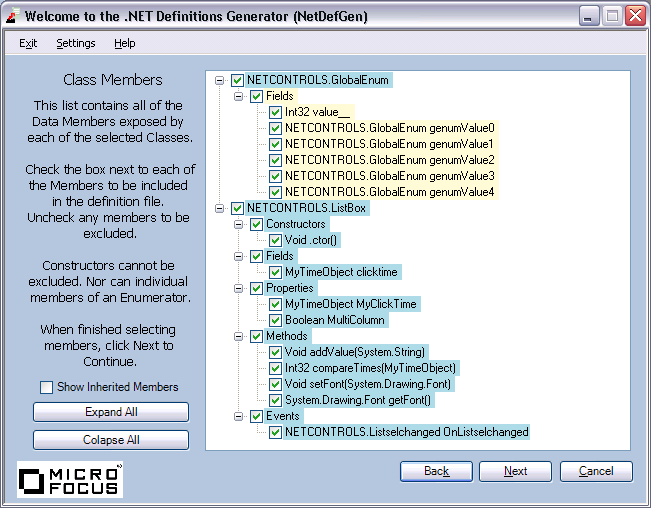Image resolution: width=651 pixels, height=508 pixels.
Task: Open the Help menu
Action: [x=124, y=43]
